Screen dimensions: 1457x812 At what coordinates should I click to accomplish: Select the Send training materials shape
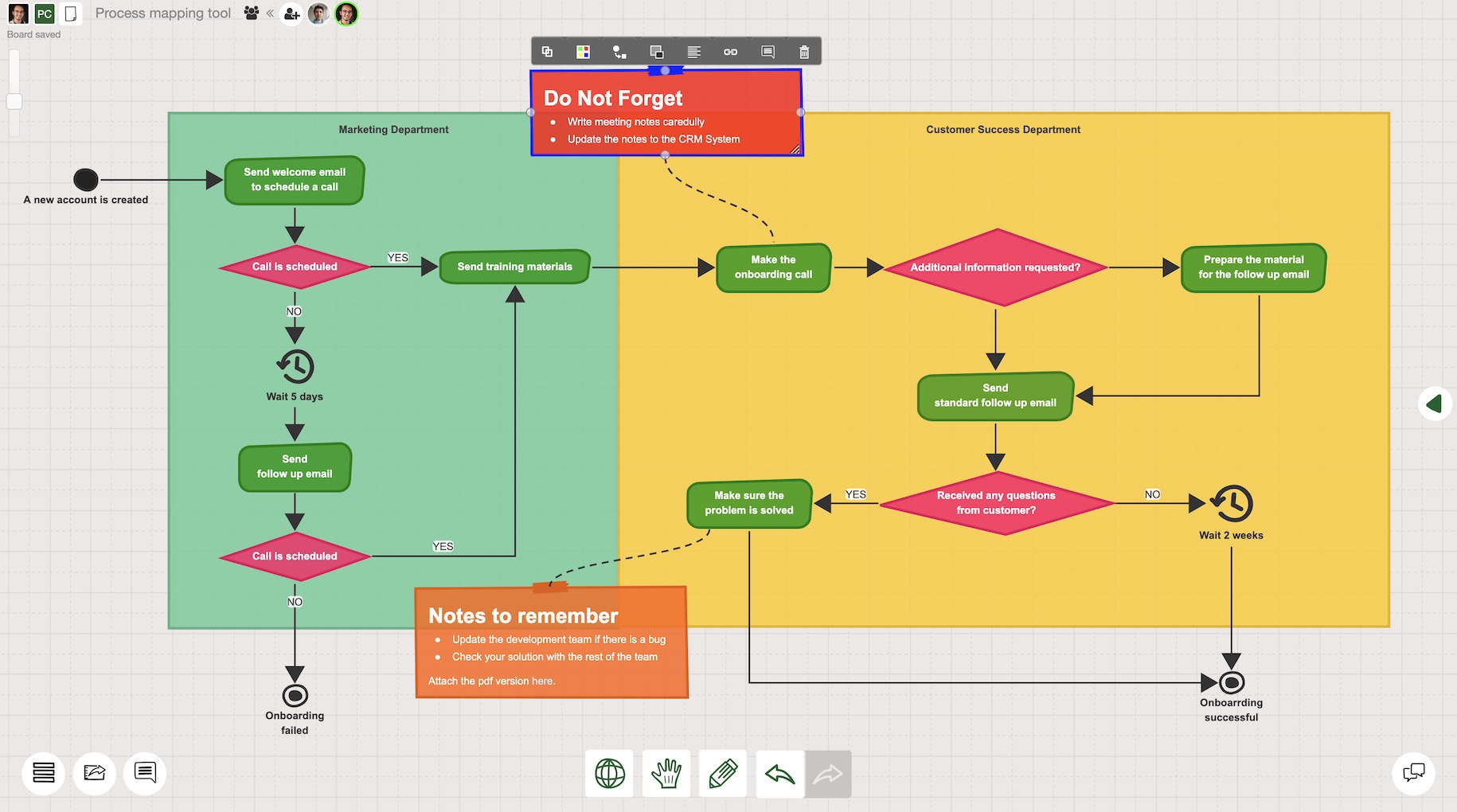click(x=514, y=267)
